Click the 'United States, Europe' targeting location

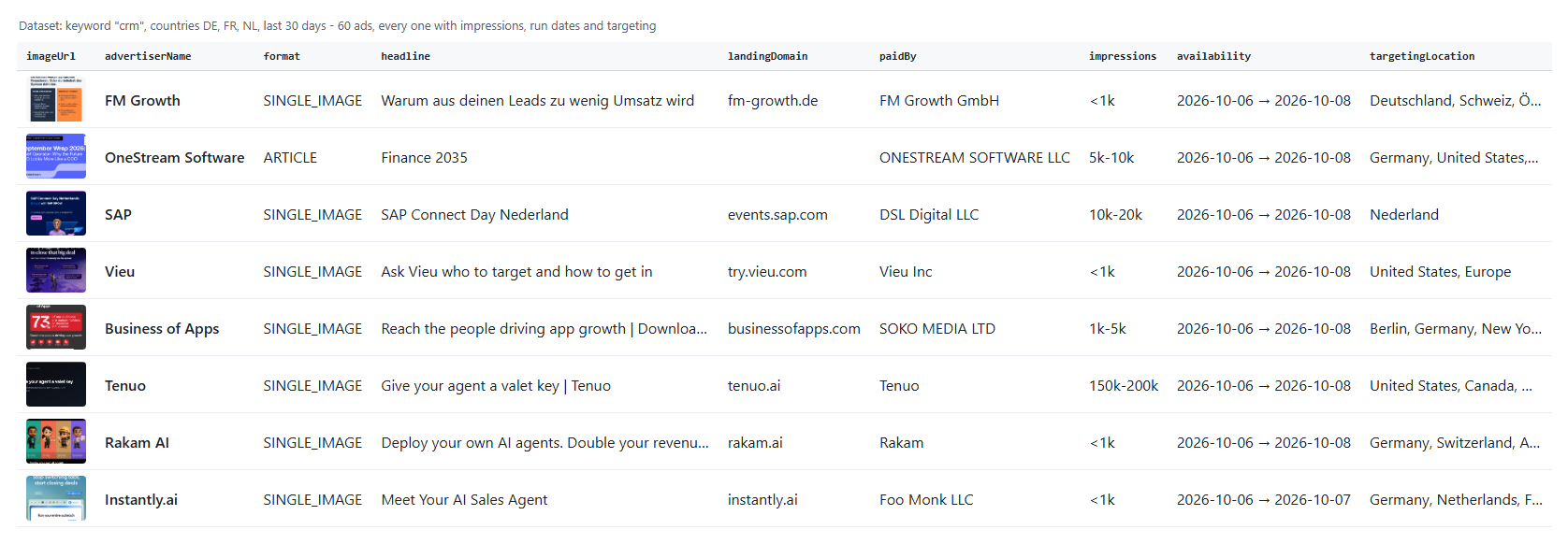coord(1441,271)
